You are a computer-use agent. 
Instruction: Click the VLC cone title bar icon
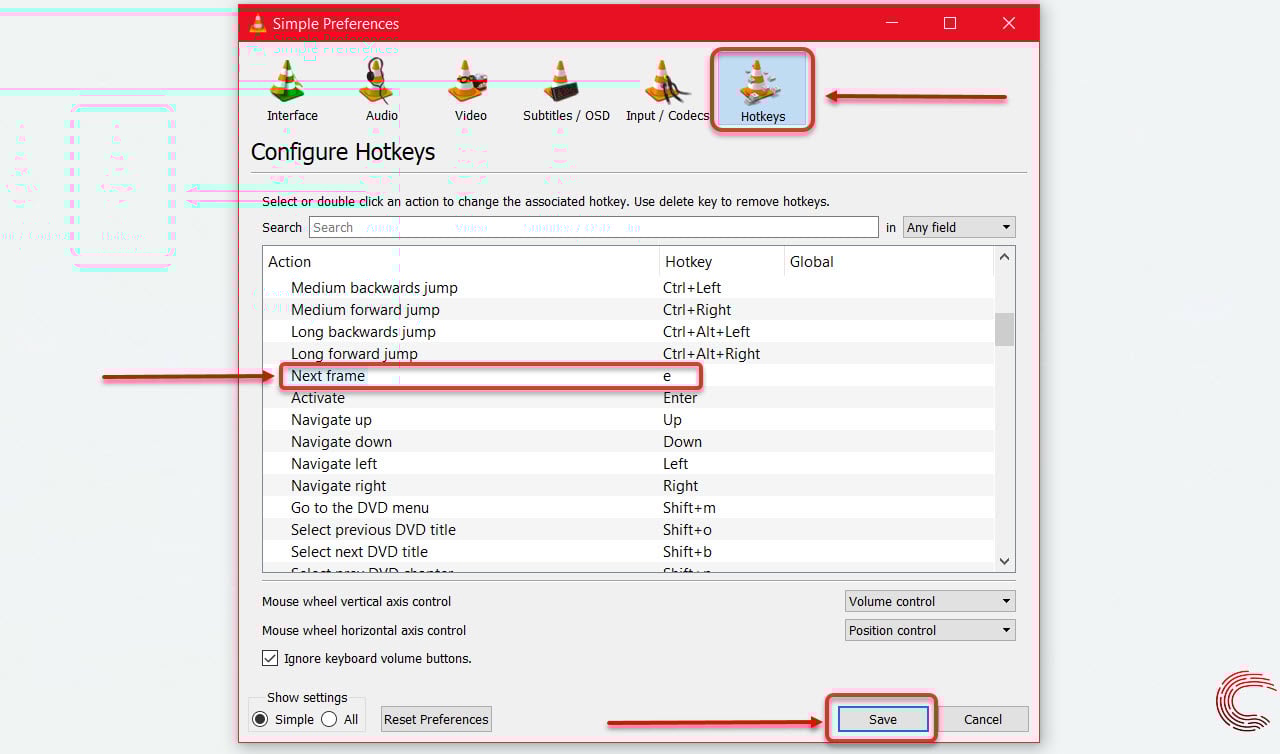pos(258,23)
